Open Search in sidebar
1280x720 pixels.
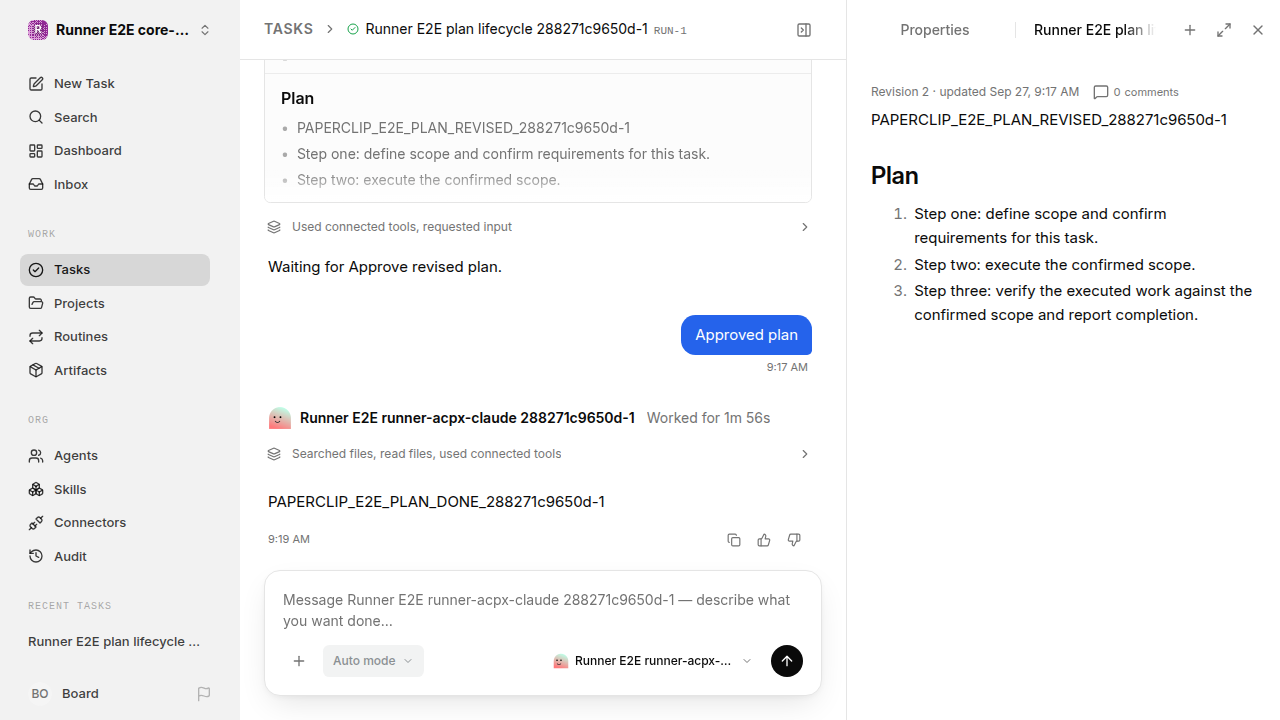click(115, 117)
